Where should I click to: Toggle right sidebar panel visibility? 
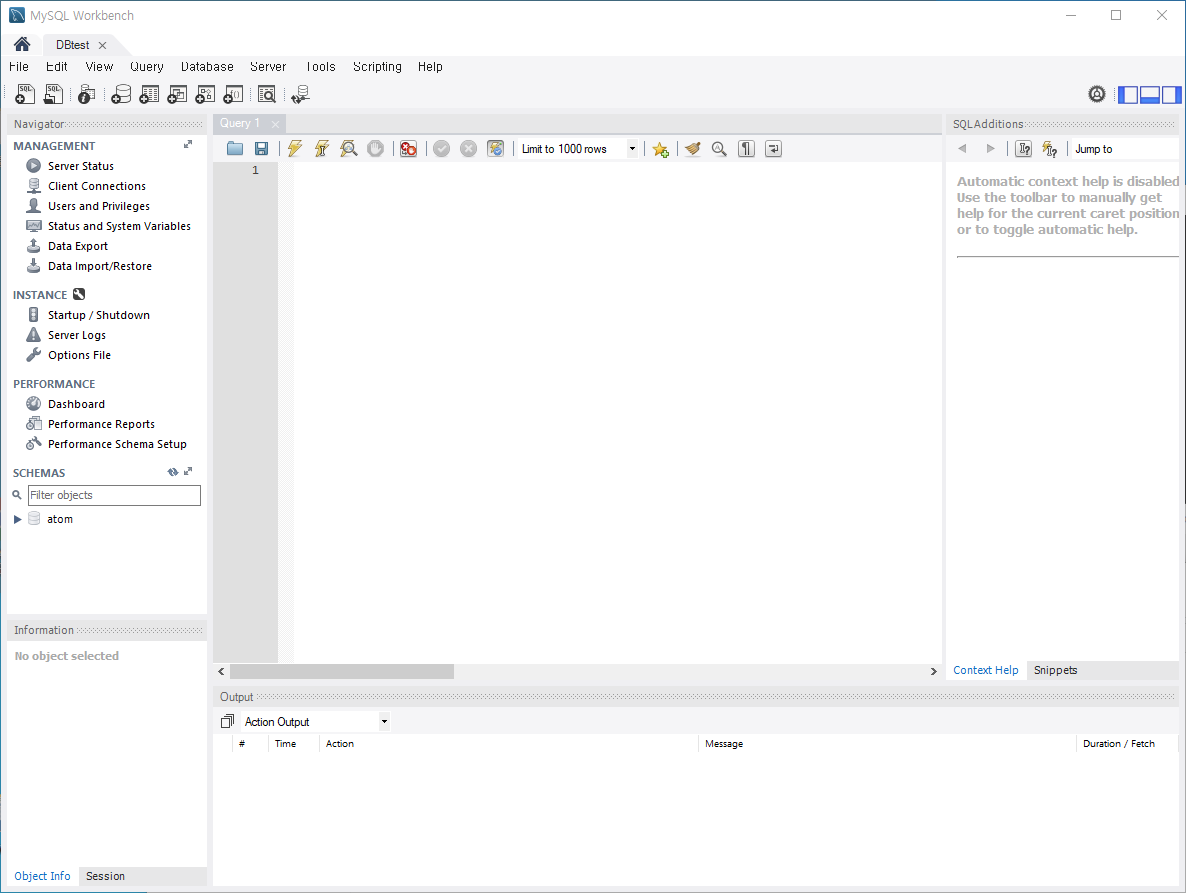pos(1171,95)
